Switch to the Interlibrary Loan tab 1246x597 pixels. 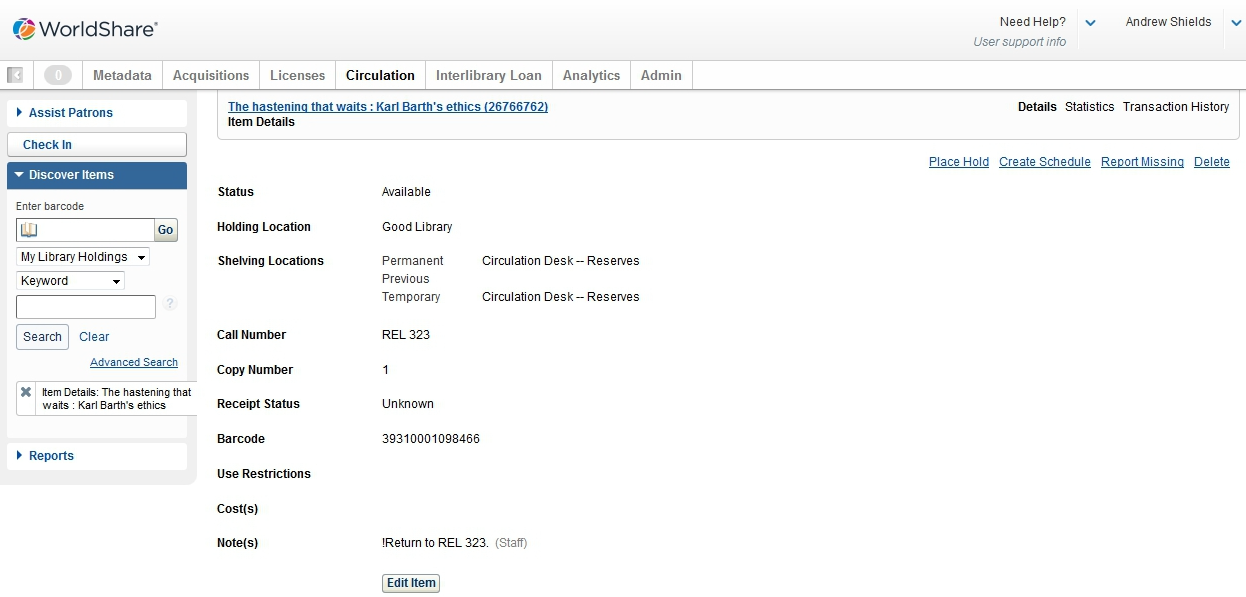(x=488, y=75)
